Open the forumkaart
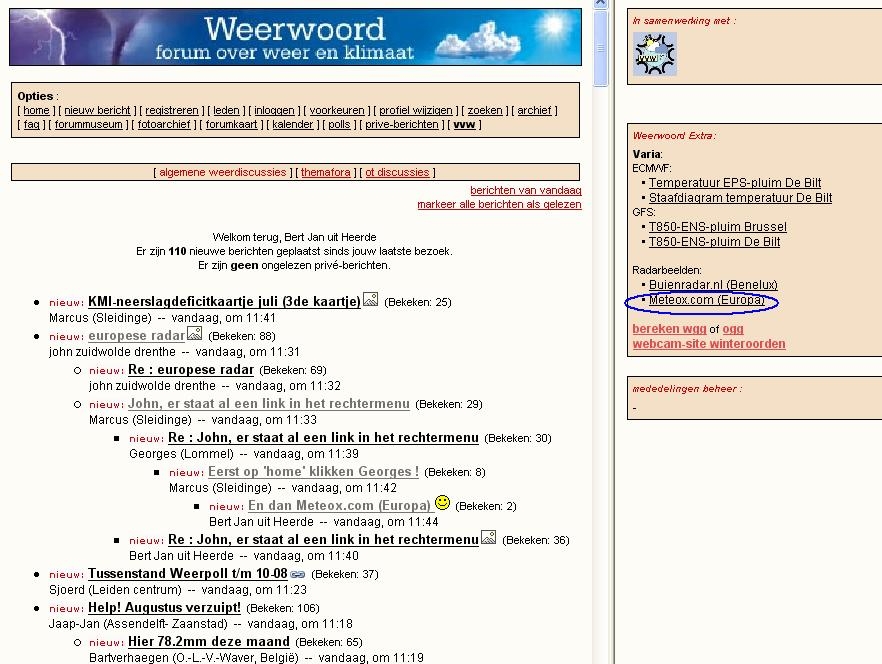 pyautogui.click(x=231, y=124)
